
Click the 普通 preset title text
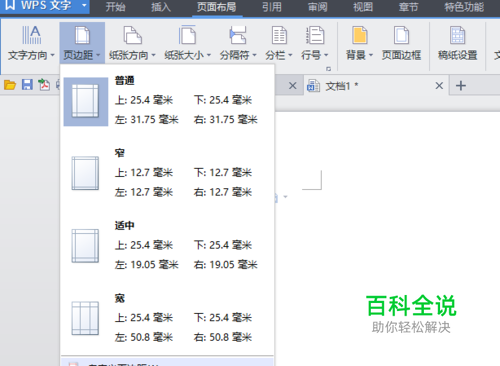click(x=125, y=80)
